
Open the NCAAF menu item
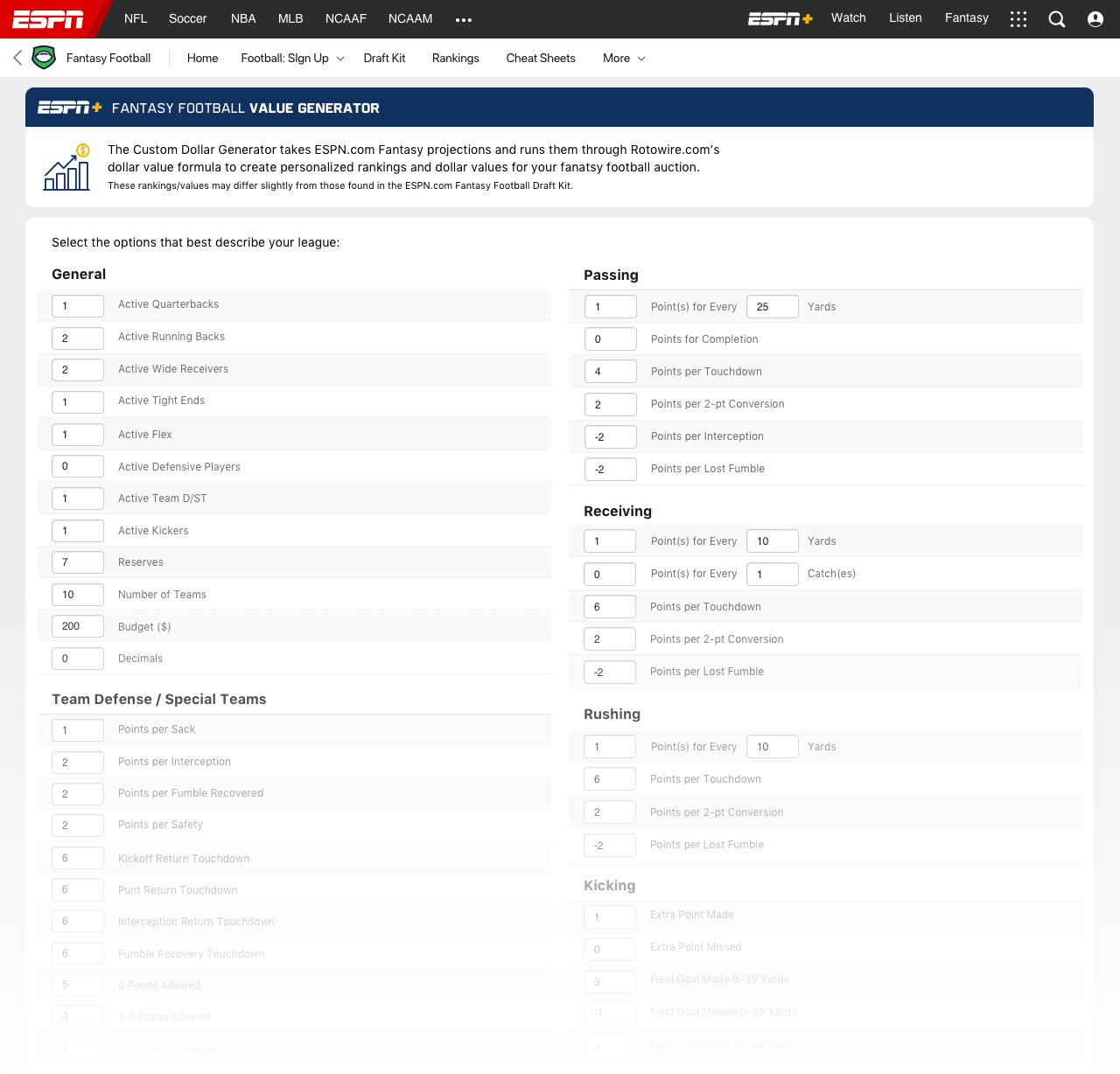[346, 18]
